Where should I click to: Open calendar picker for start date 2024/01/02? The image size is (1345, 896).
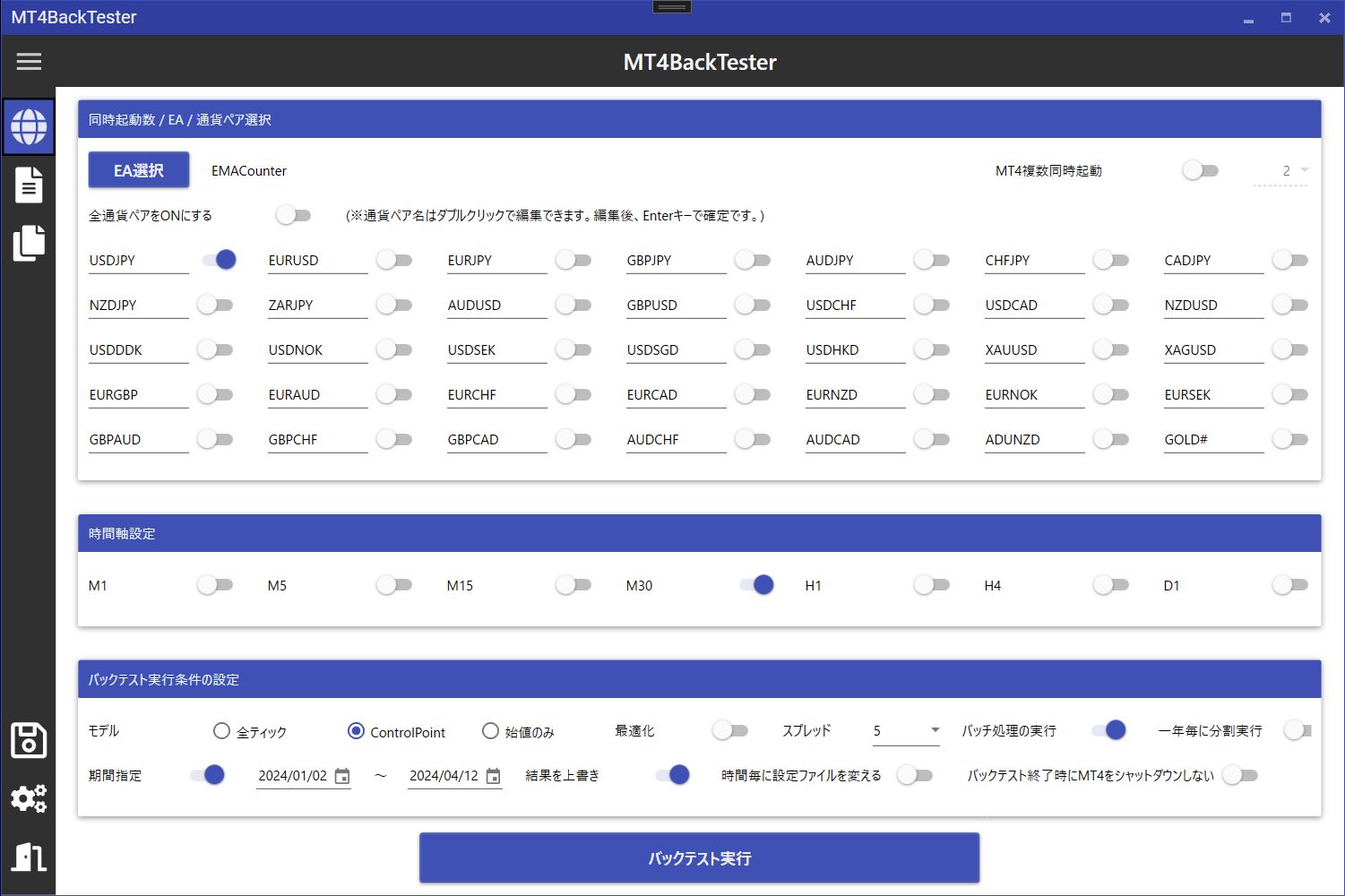pyautogui.click(x=342, y=776)
